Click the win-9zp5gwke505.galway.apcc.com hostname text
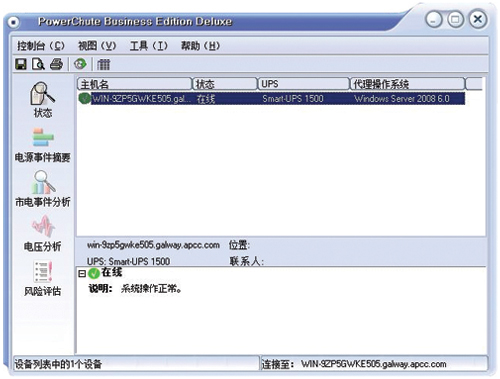The image size is (500, 379). (153, 245)
